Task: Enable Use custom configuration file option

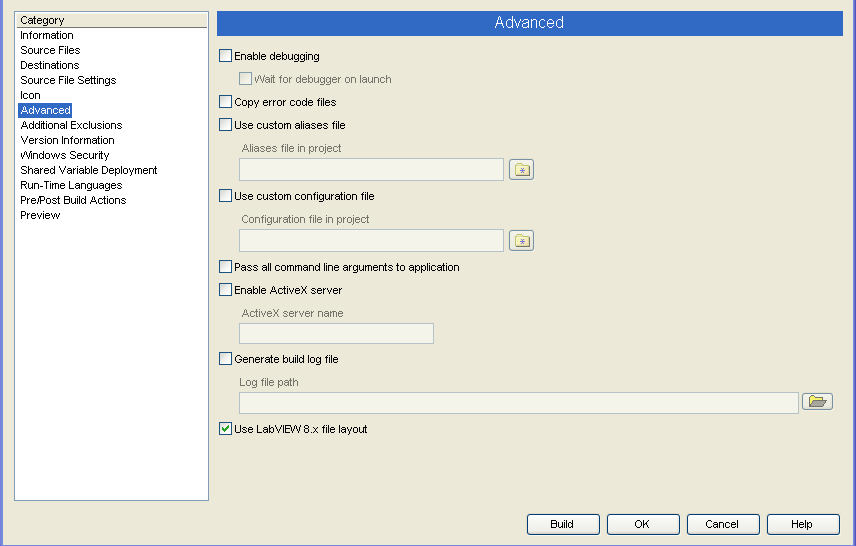Action: [225, 196]
